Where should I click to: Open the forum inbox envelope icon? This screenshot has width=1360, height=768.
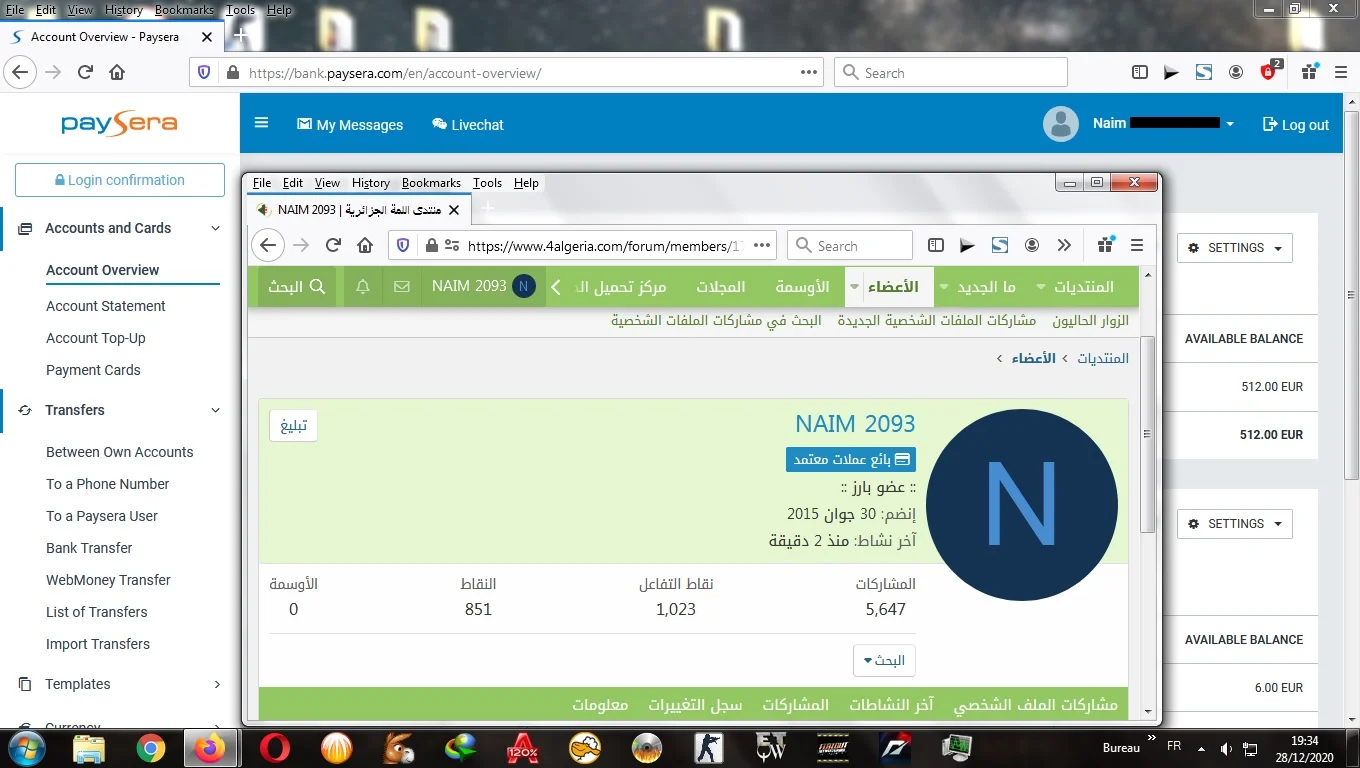tap(402, 287)
